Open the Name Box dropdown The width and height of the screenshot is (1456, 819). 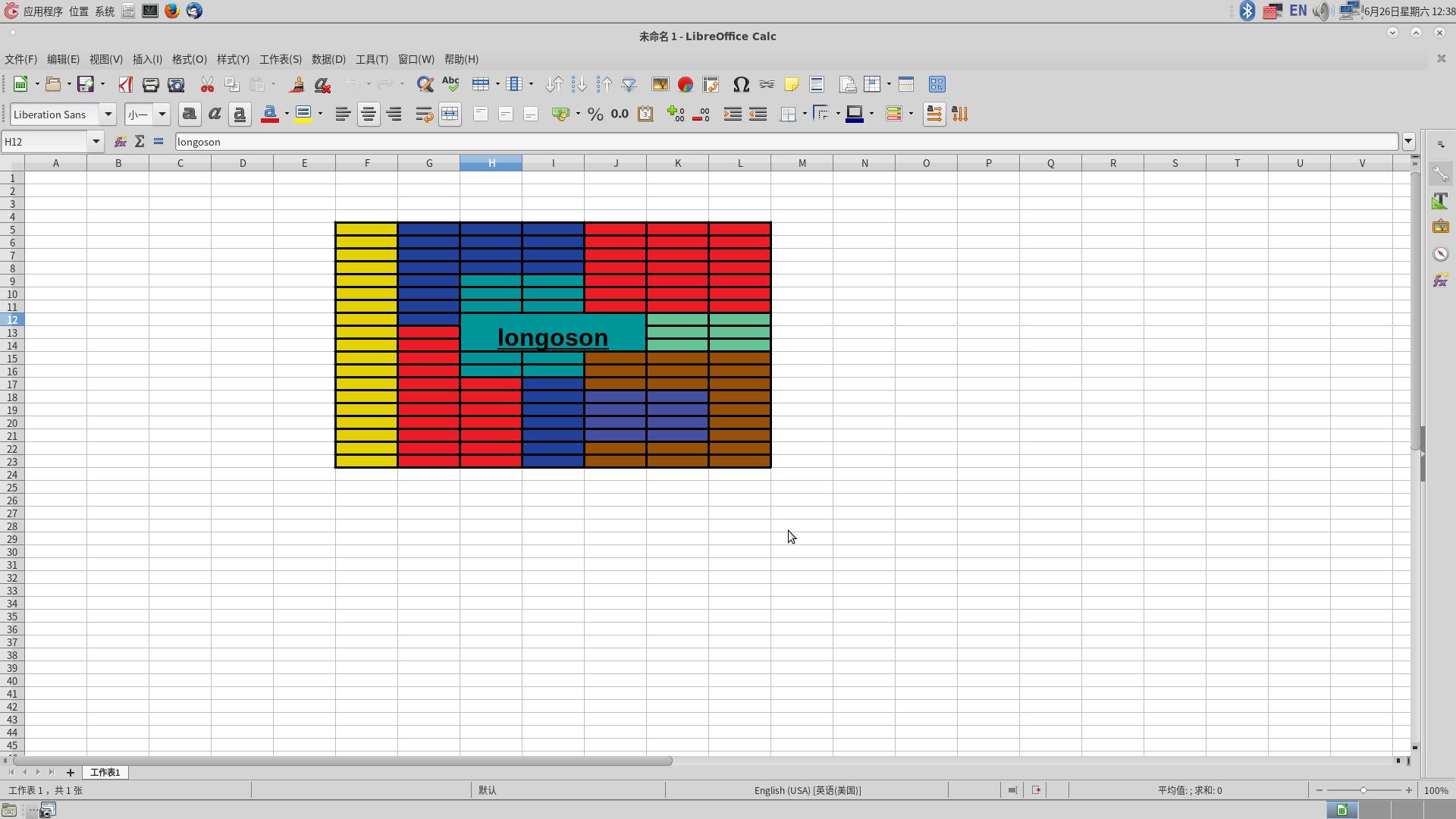(96, 142)
